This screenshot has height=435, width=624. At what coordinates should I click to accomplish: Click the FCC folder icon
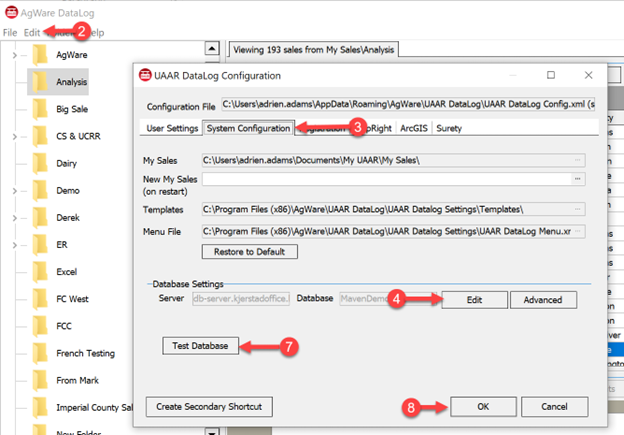[40, 326]
